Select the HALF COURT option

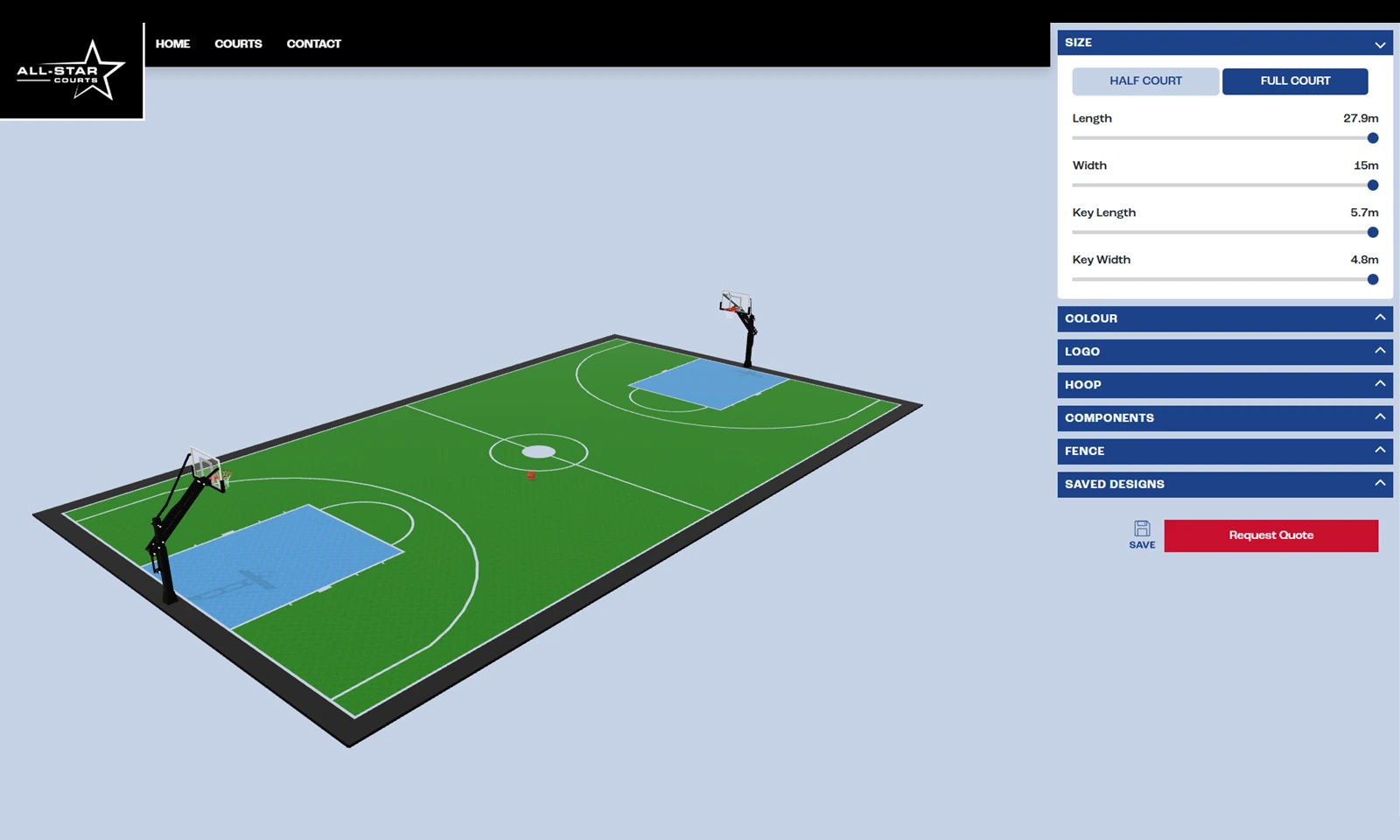(1145, 80)
